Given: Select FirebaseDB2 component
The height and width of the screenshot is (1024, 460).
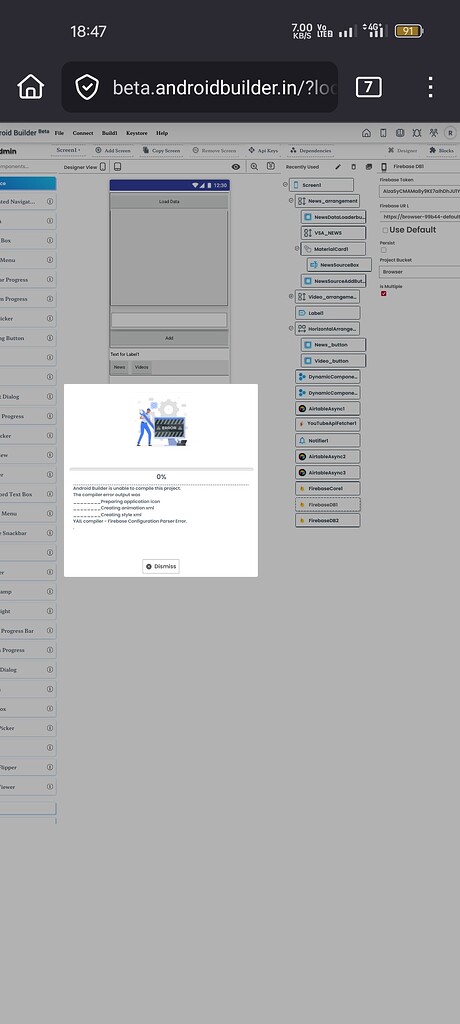Looking at the screenshot, I should 327,520.
